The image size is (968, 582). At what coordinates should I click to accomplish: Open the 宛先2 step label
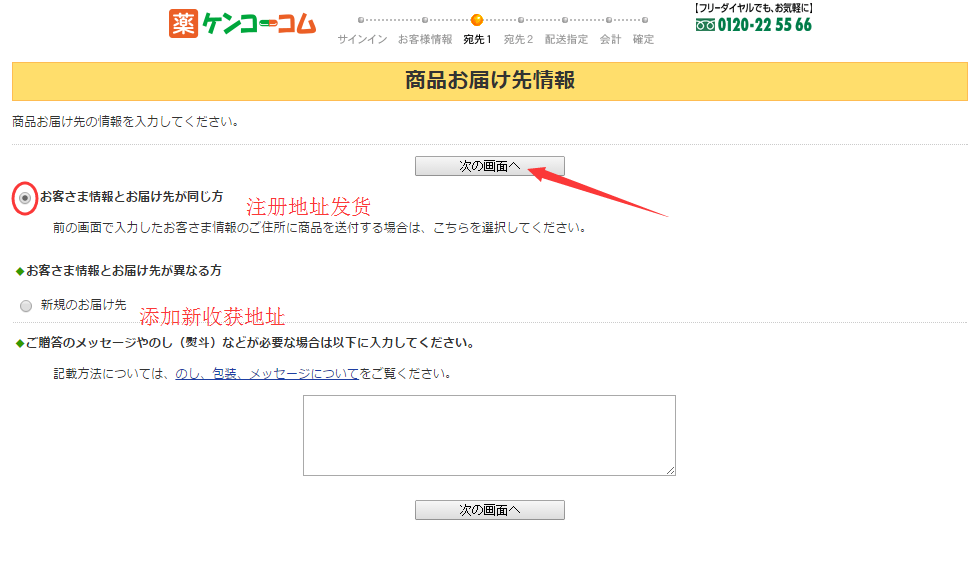pyautogui.click(x=518, y=39)
